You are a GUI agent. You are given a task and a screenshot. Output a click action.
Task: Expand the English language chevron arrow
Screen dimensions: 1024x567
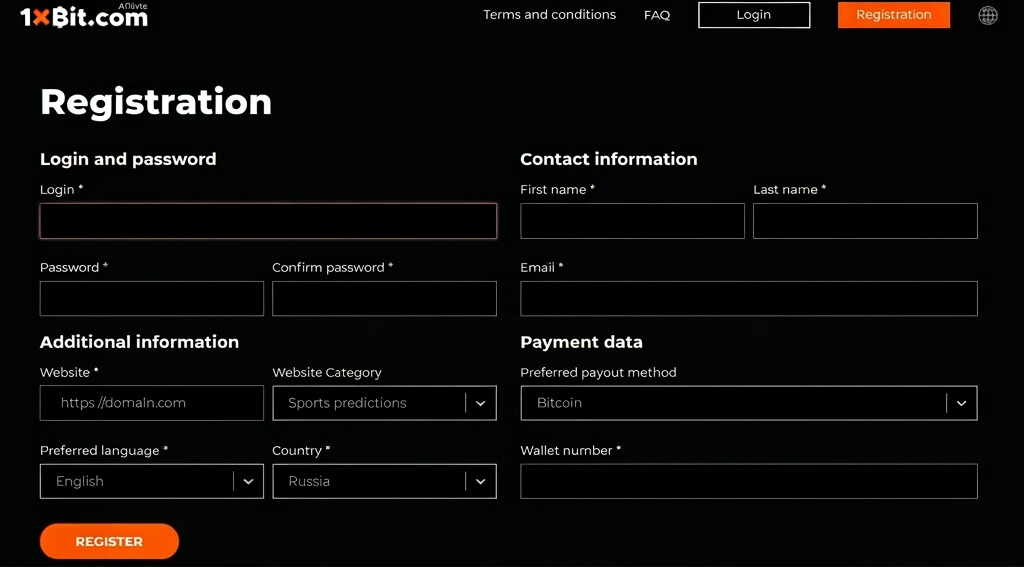pyautogui.click(x=248, y=481)
